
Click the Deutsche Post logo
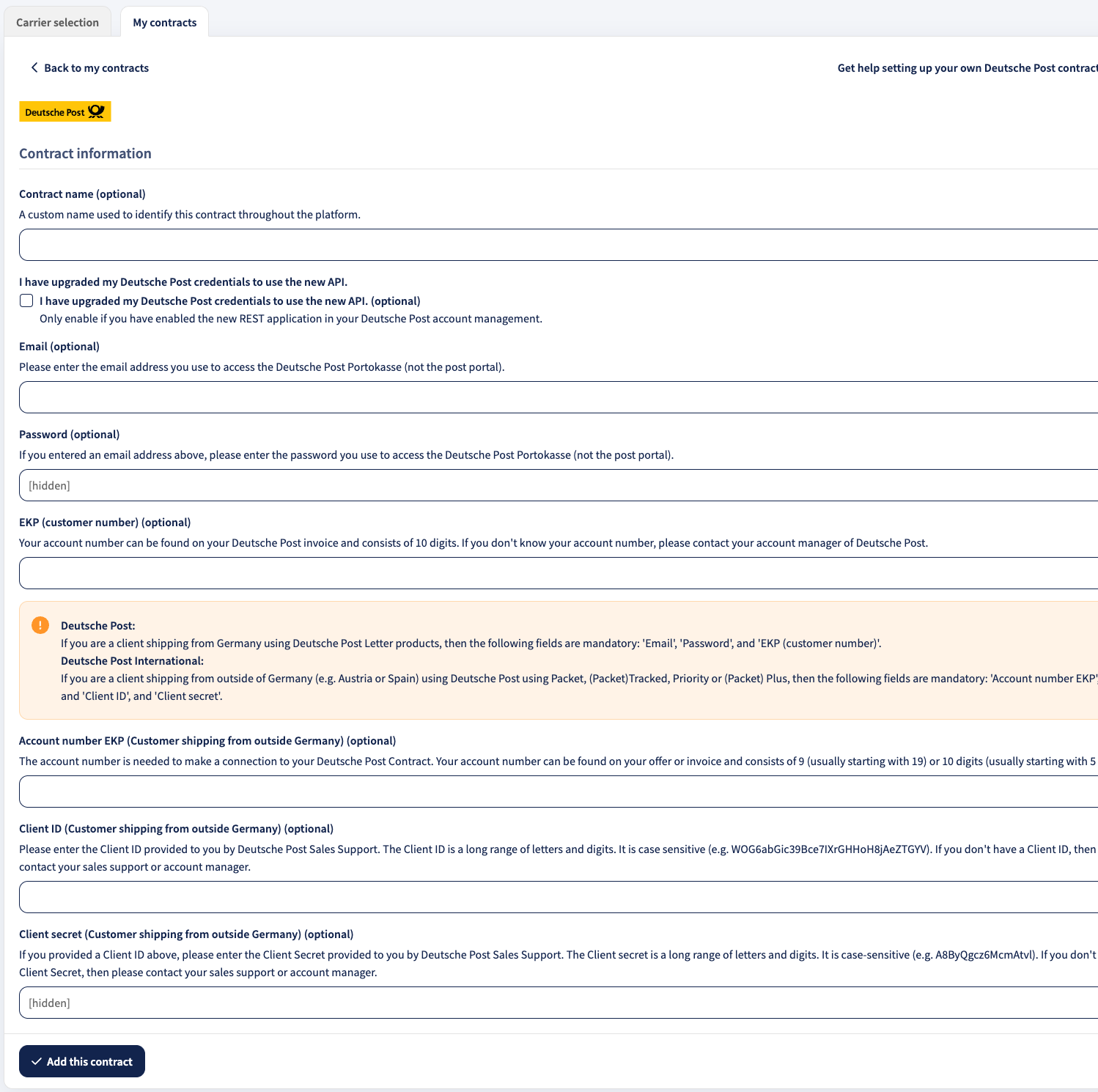tap(65, 111)
